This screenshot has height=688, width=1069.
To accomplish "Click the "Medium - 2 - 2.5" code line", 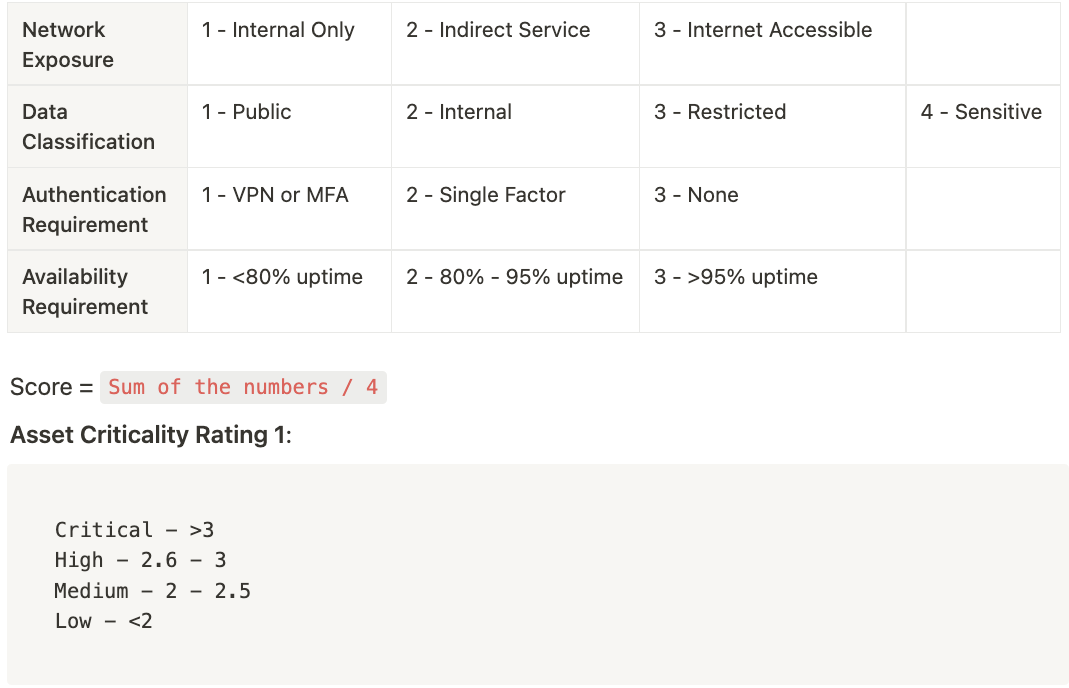I will click(x=152, y=591).
